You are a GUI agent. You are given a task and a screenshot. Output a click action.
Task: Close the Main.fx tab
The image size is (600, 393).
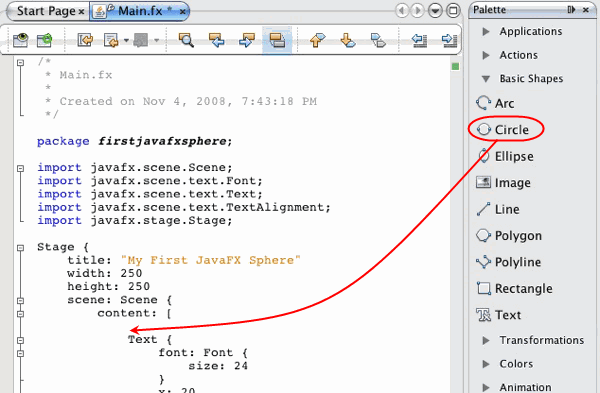(x=183, y=11)
